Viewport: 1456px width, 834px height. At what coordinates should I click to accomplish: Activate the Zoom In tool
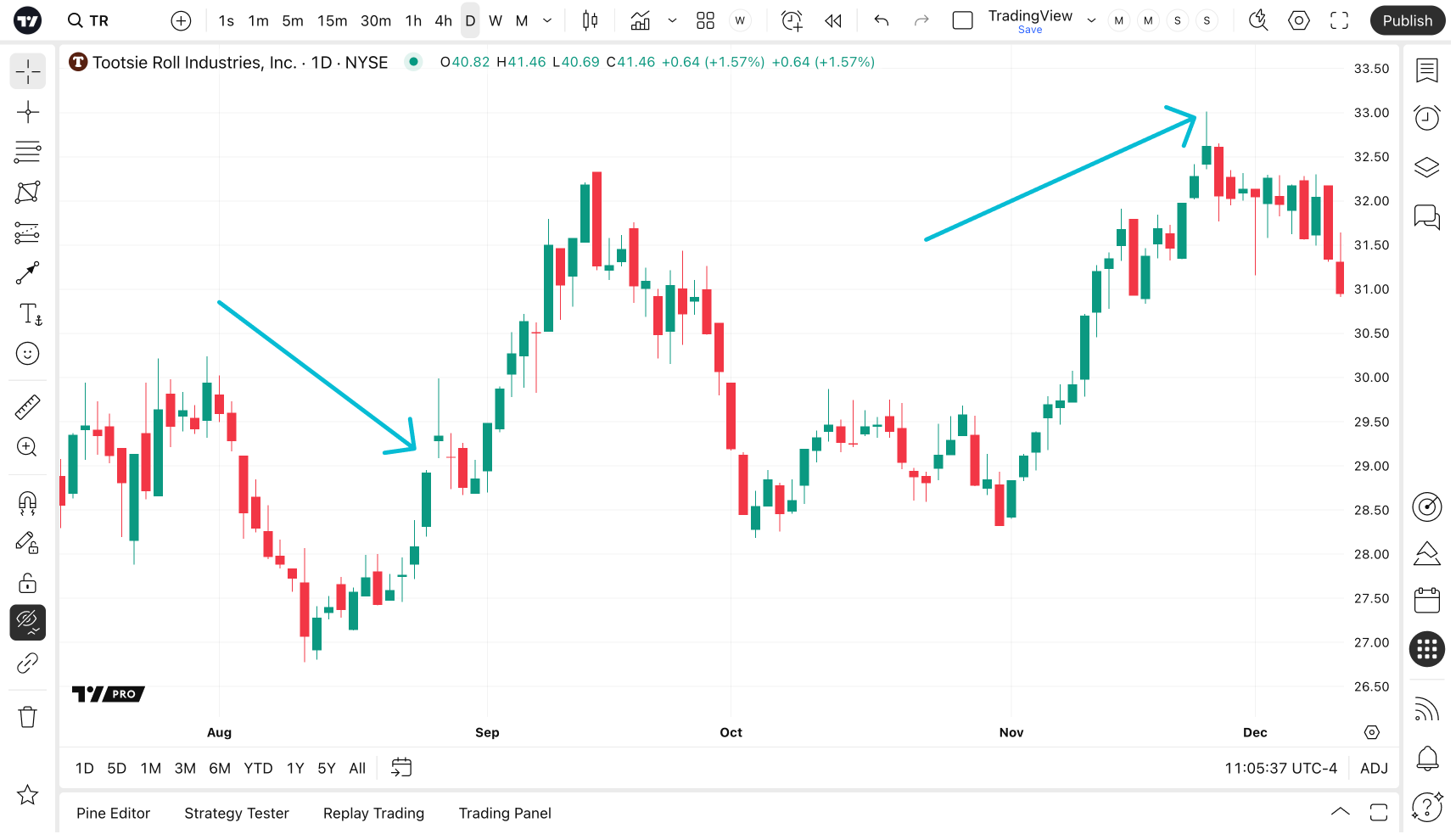click(28, 447)
